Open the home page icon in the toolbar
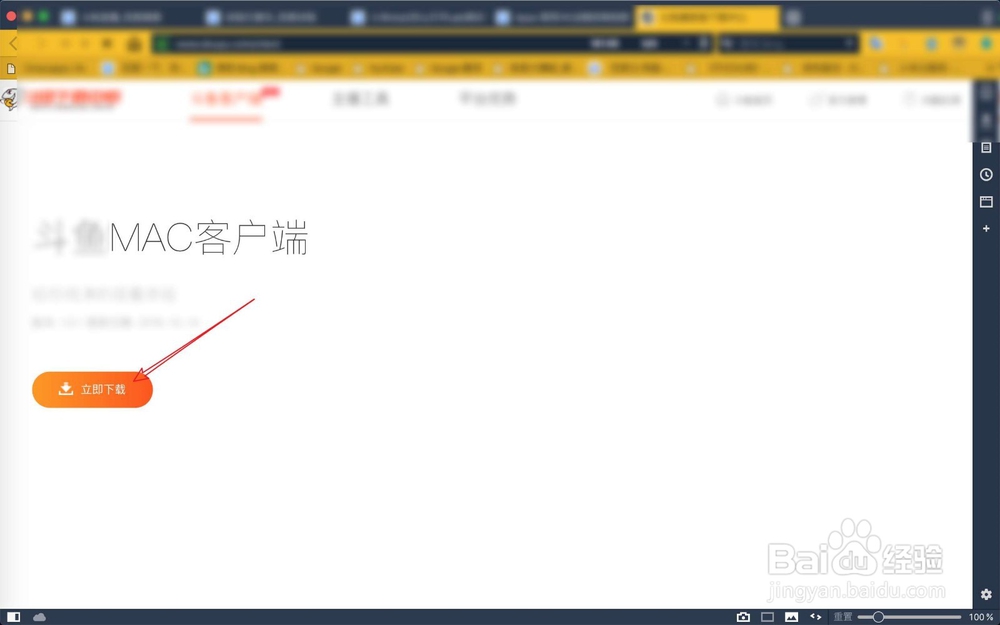 tap(133, 43)
